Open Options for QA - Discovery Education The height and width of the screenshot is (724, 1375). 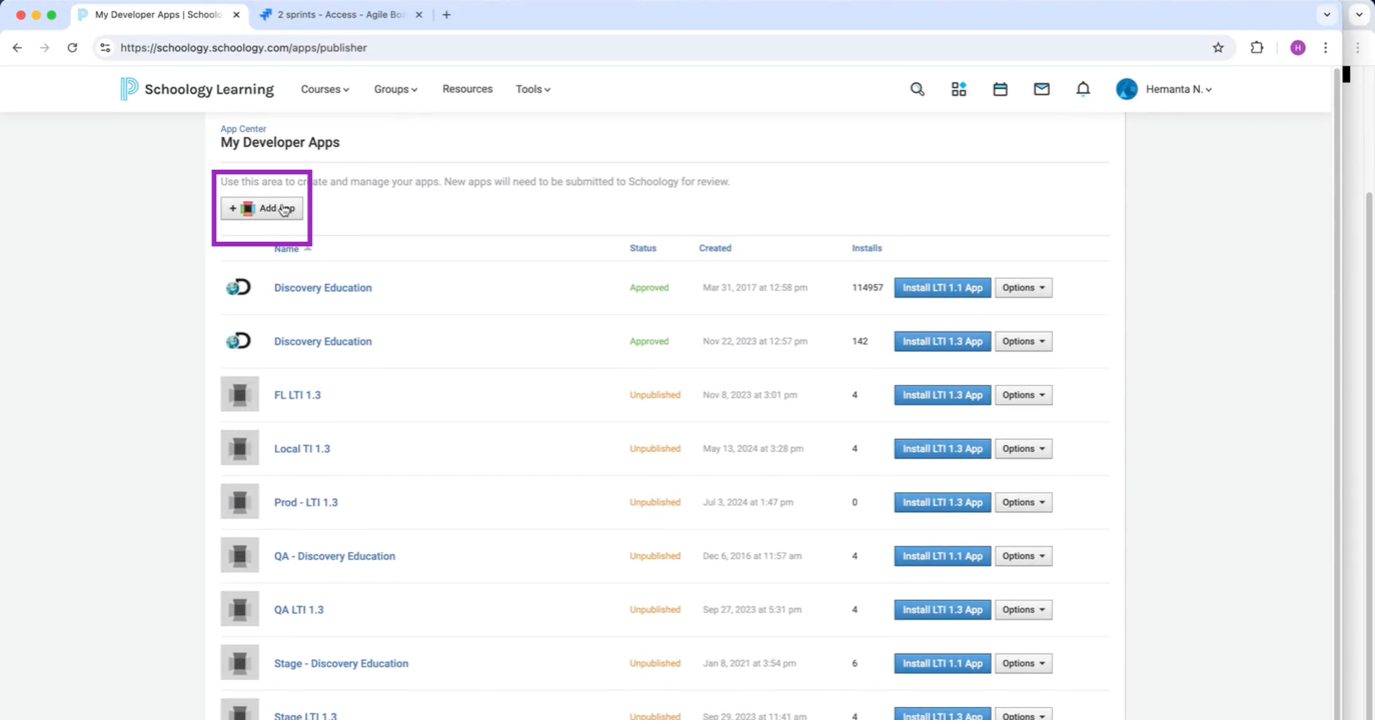click(x=1023, y=556)
